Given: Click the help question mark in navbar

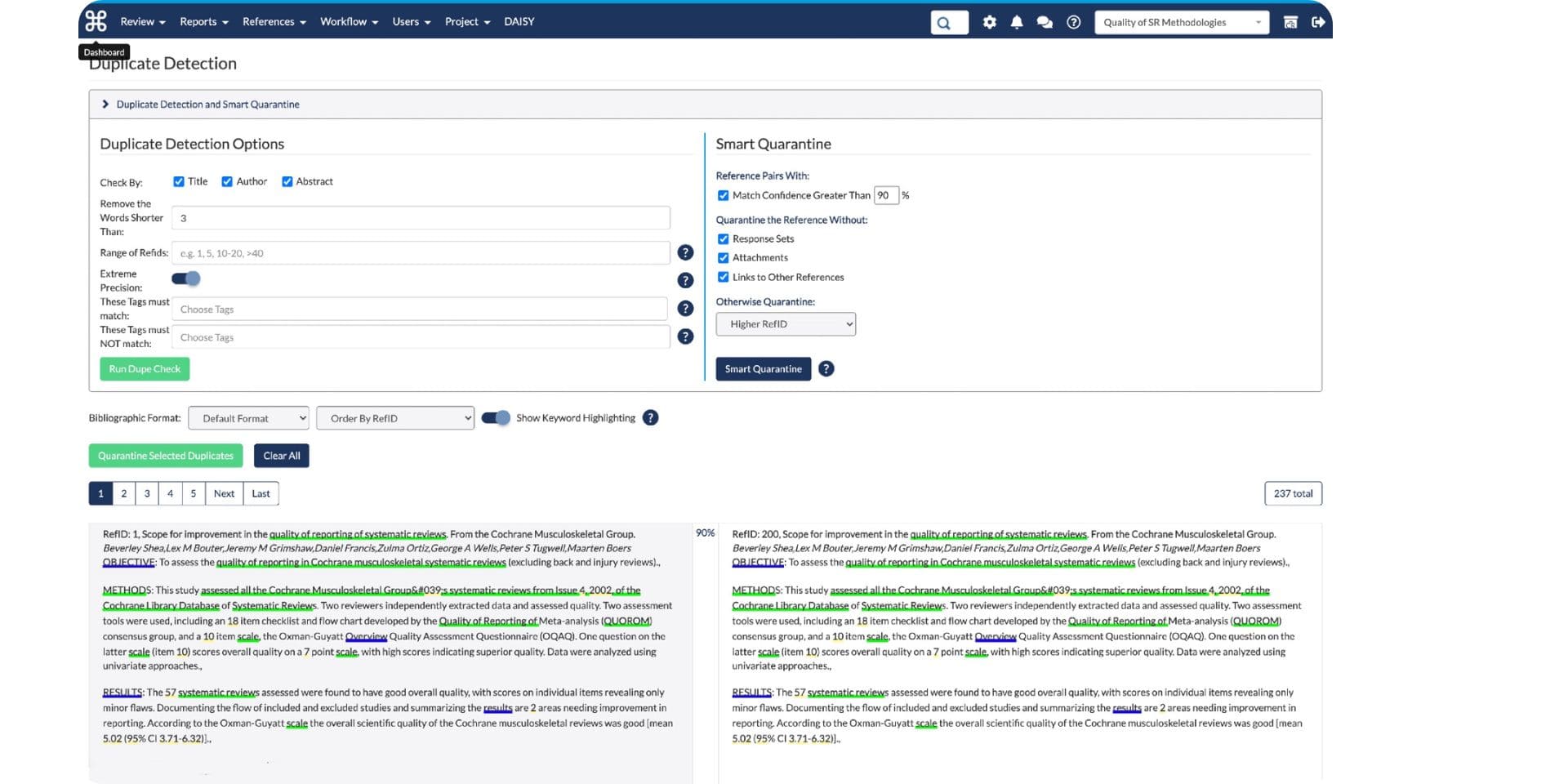Looking at the screenshot, I should pos(1073,22).
